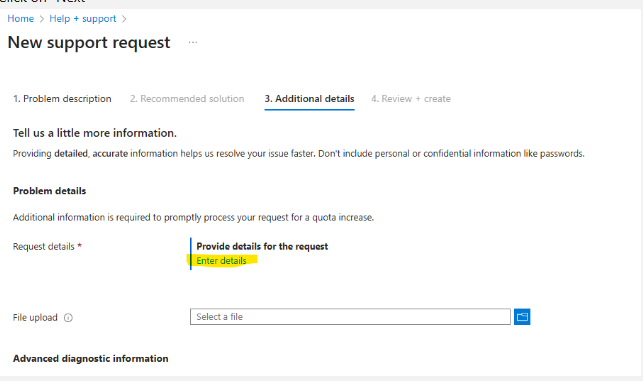
Task: Switch to Recommended solution tab
Action: click(x=187, y=98)
